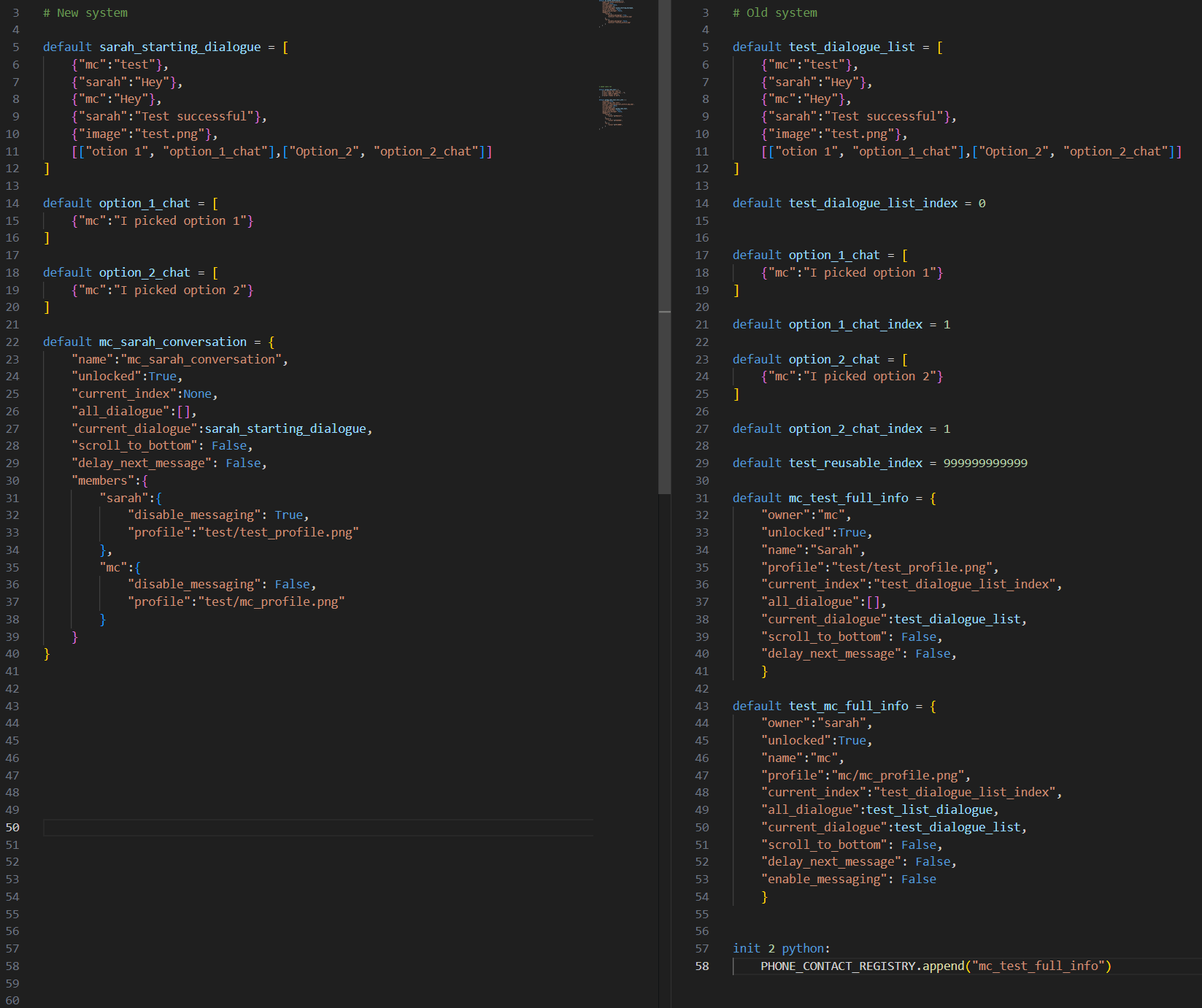Click 'test_mc_full_info' on right line 43
The image size is (1202, 1008).
[849, 706]
